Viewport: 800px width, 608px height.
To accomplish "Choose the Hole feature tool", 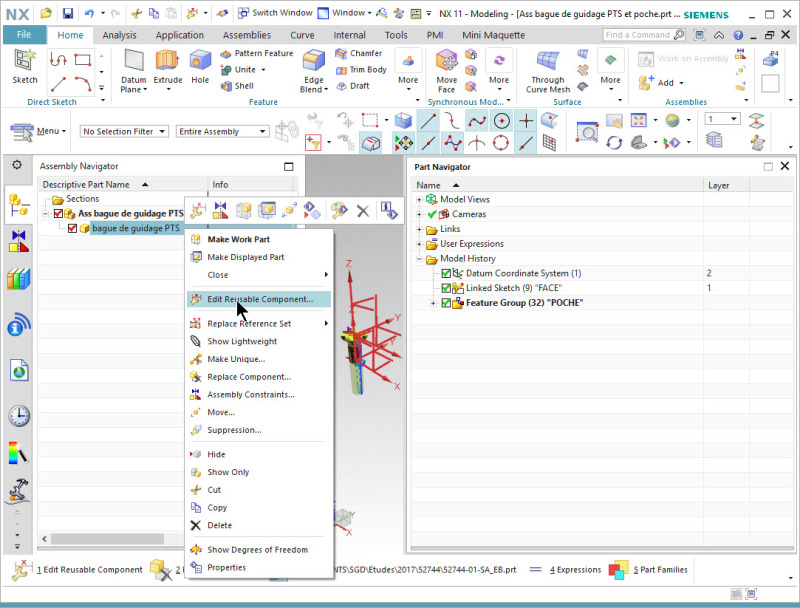I will point(200,66).
